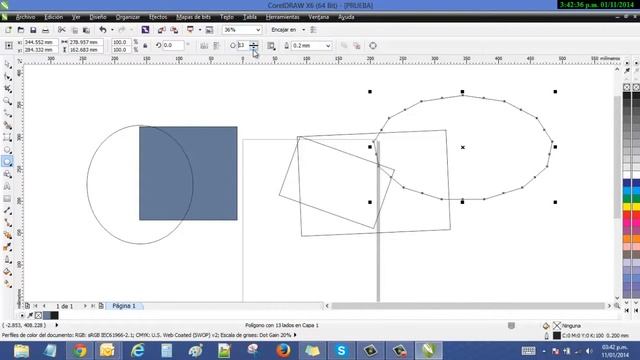Click add page icon before page counter
The image size is (640, 360).
tap(27, 306)
